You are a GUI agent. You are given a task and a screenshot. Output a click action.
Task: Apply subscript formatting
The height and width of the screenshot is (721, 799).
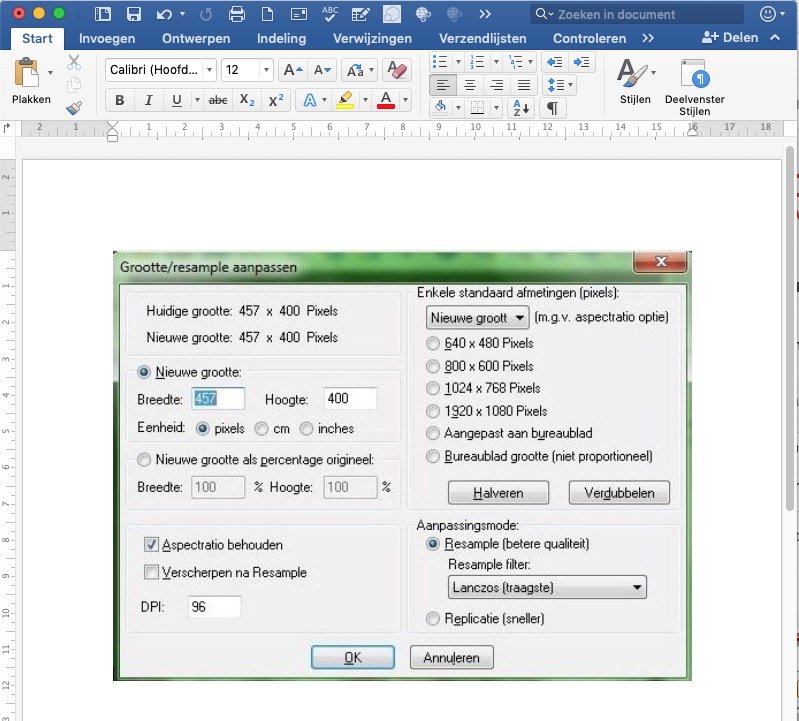click(247, 100)
